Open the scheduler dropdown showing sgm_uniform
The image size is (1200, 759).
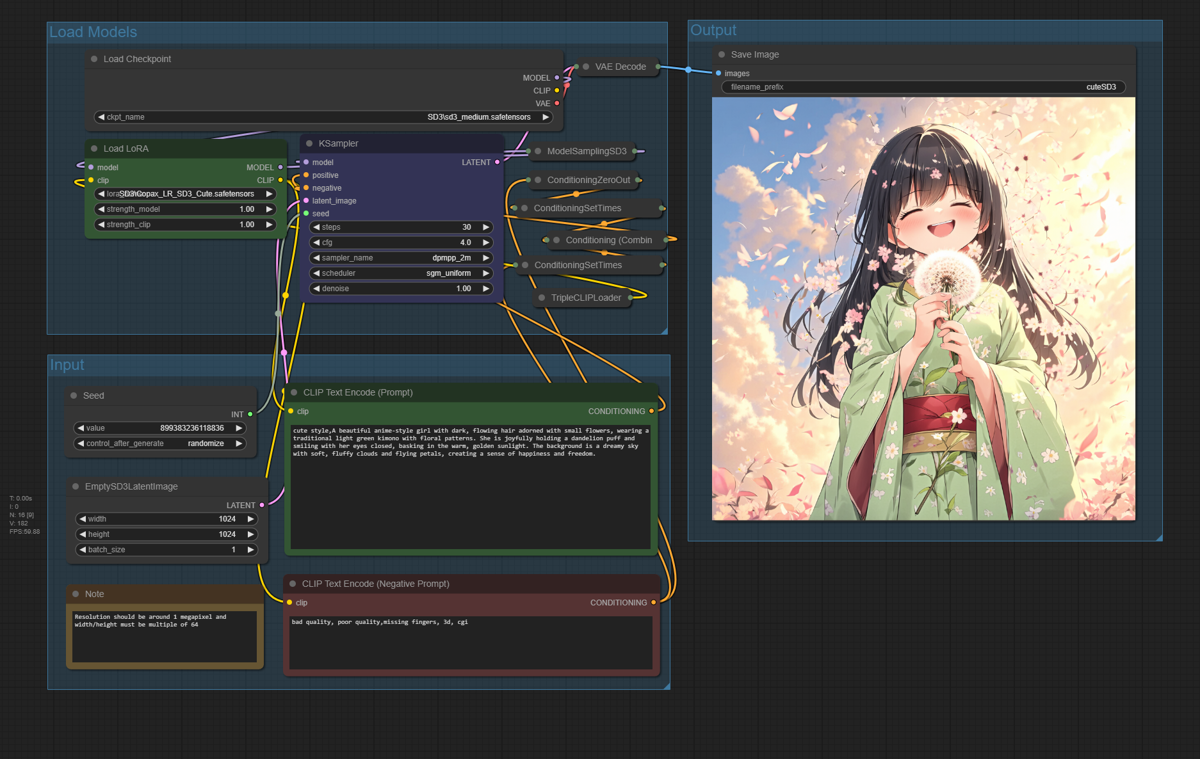(x=401, y=273)
